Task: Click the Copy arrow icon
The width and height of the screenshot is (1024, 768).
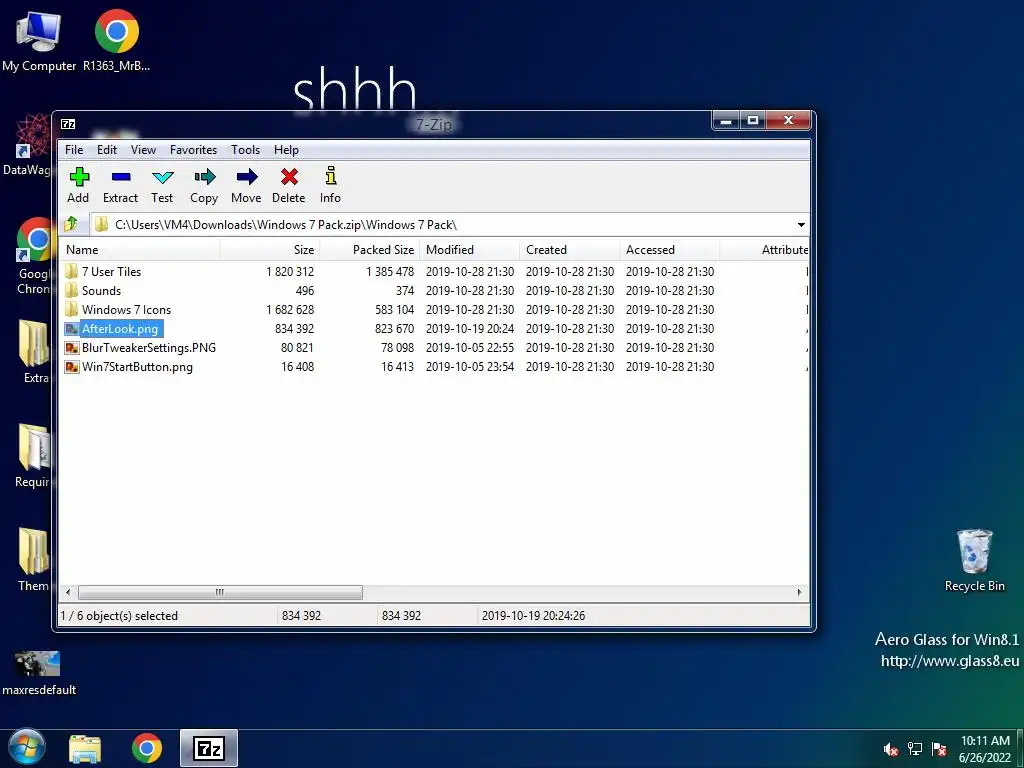Action: pos(204,176)
